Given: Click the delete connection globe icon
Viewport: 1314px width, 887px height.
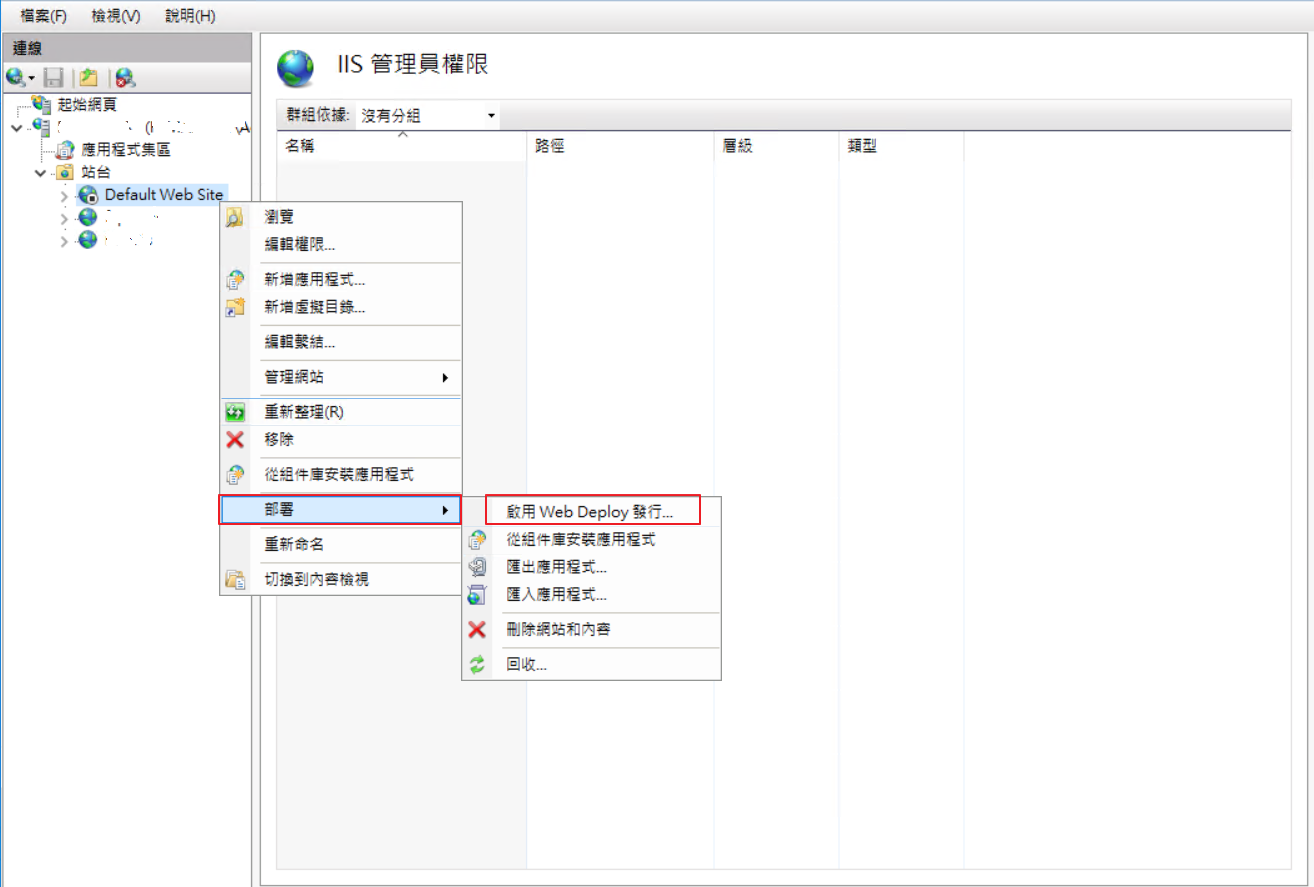Looking at the screenshot, I should 125,78.
